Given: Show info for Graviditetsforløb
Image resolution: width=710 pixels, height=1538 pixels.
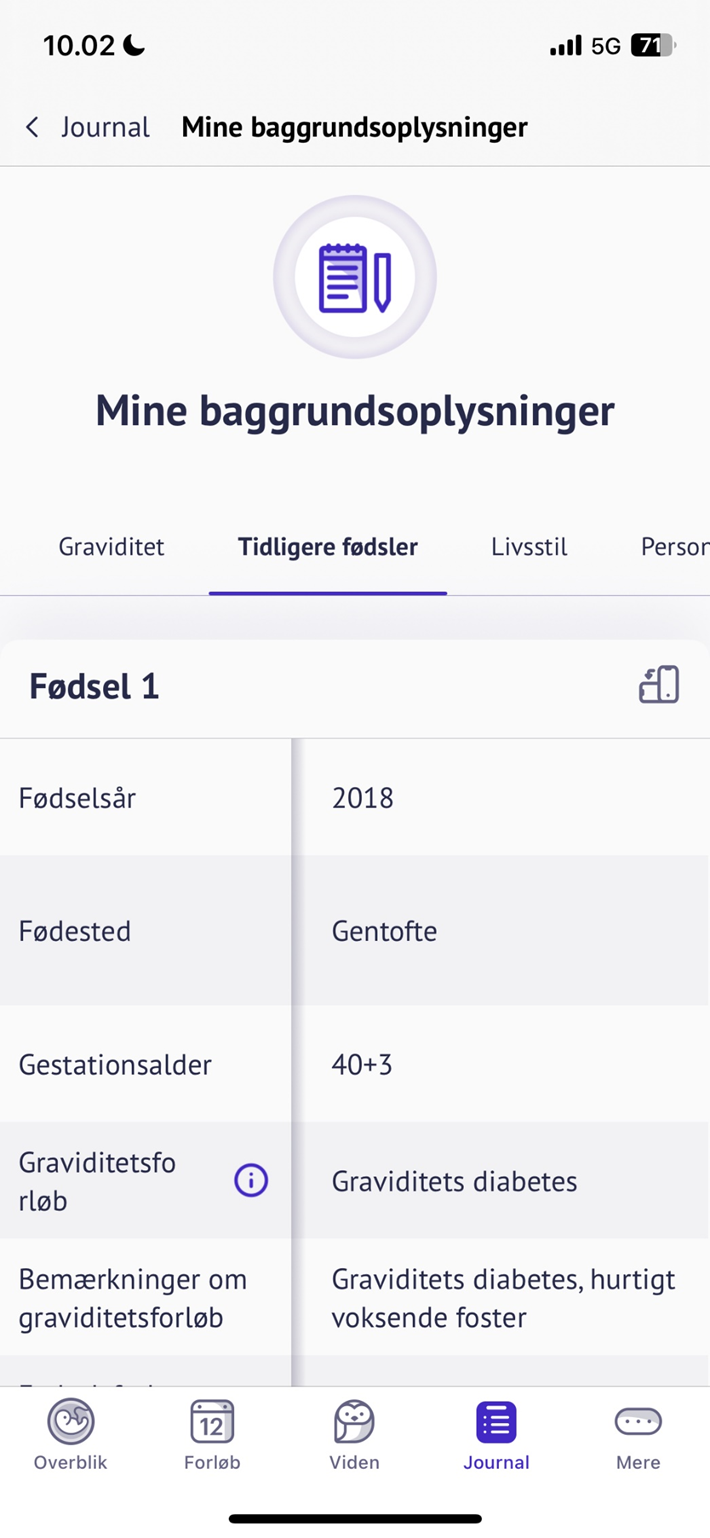Looking at the screenshot, I should coord(251,1181).
